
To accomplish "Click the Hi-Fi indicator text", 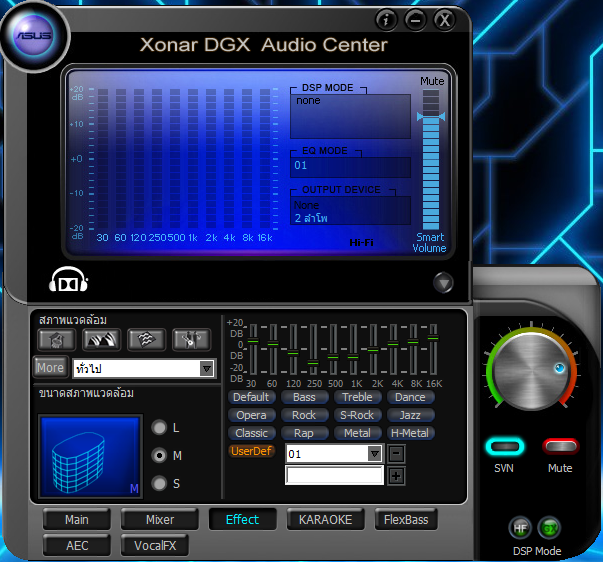I will pyautogui.click(x=361, y=242).
